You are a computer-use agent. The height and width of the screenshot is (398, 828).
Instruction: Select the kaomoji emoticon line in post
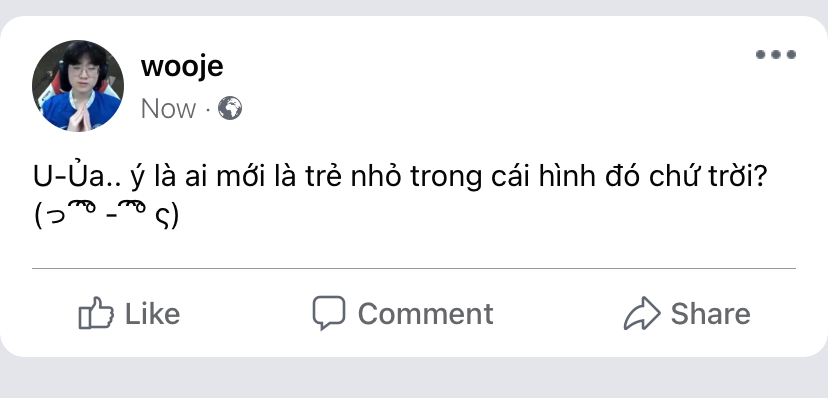[x=107, y=215]
